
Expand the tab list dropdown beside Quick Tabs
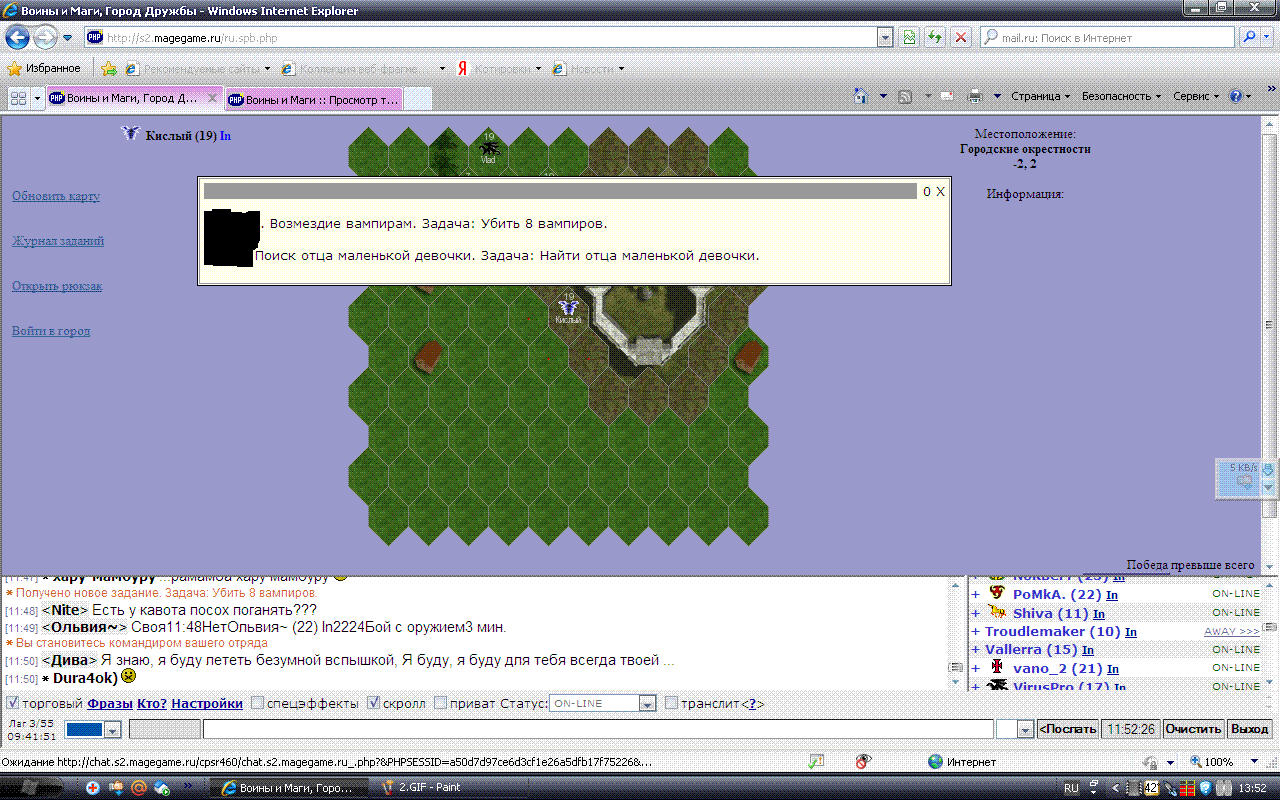pyautogui.click(x=38, y=98)
